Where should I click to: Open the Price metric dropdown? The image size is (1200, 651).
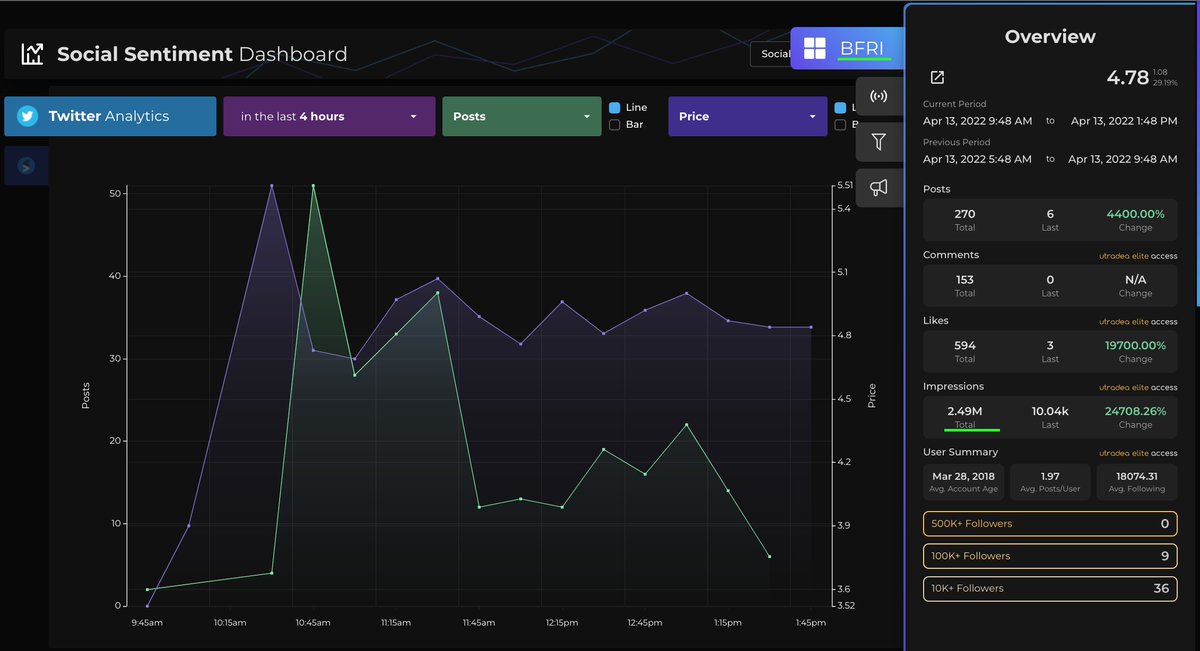click(x=748, y=116)
